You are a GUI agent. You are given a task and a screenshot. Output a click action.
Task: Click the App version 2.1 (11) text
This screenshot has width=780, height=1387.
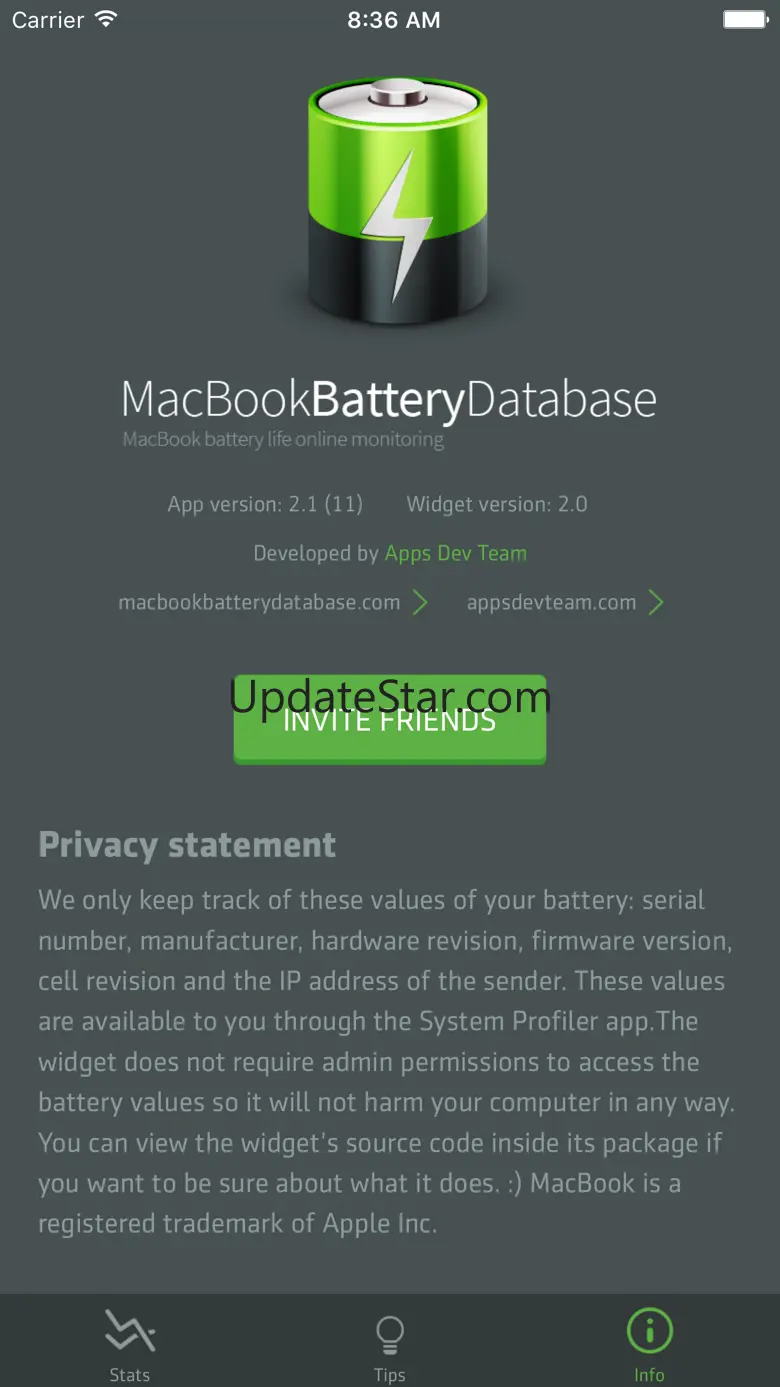[265, 504]
